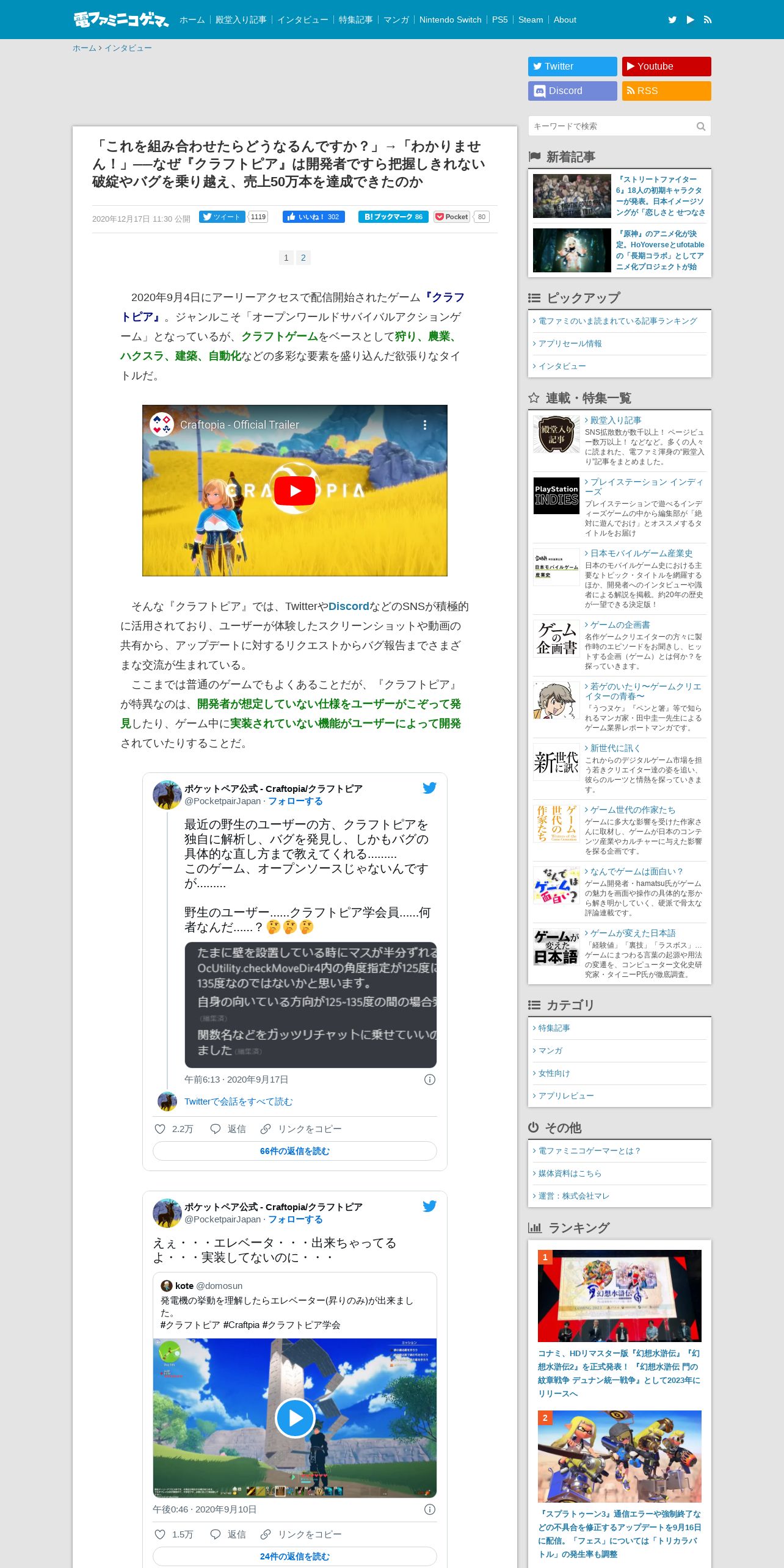Click Twitterで会話をすべて読む link
The width and height of the screenshot is (784, 1568).
point(239,1102)
